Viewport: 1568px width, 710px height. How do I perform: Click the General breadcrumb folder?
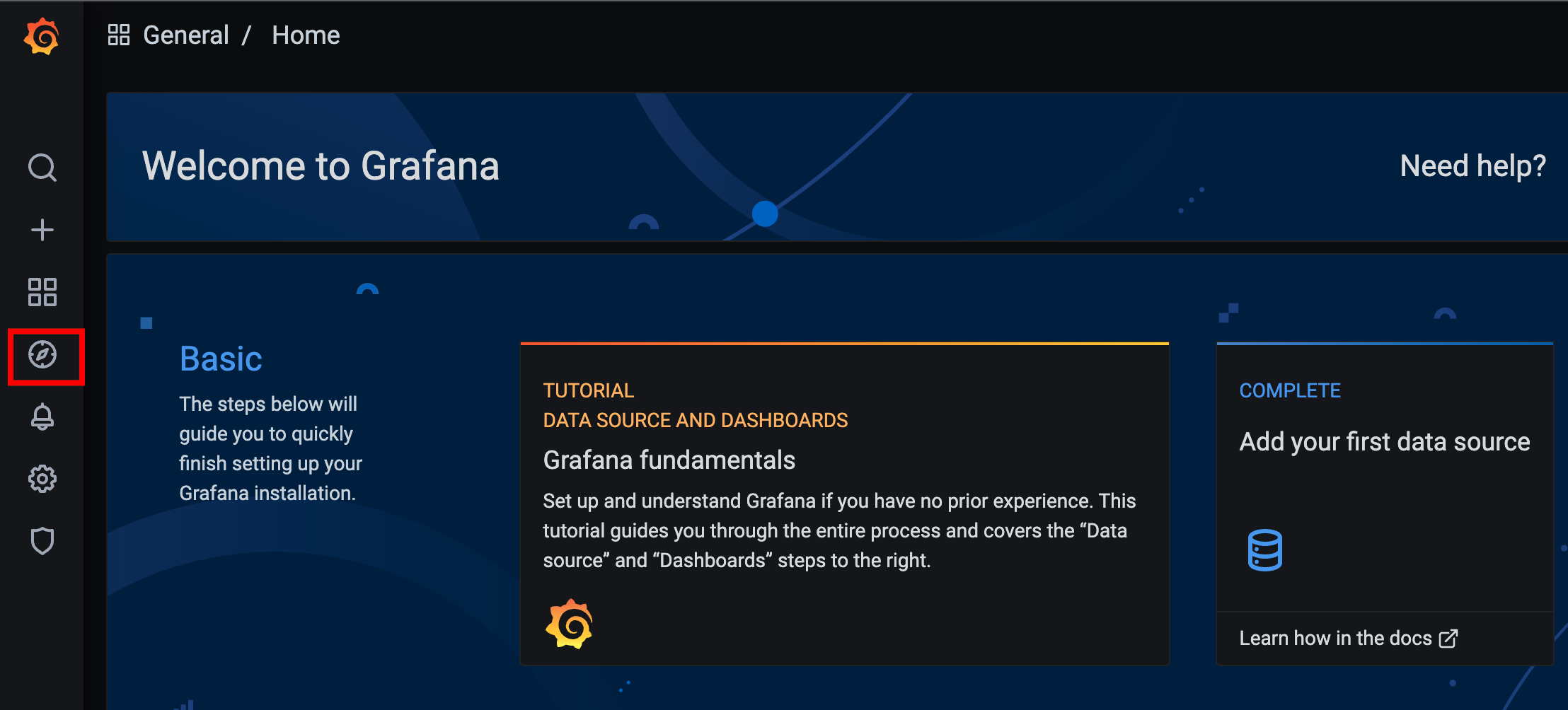point(186,35)
